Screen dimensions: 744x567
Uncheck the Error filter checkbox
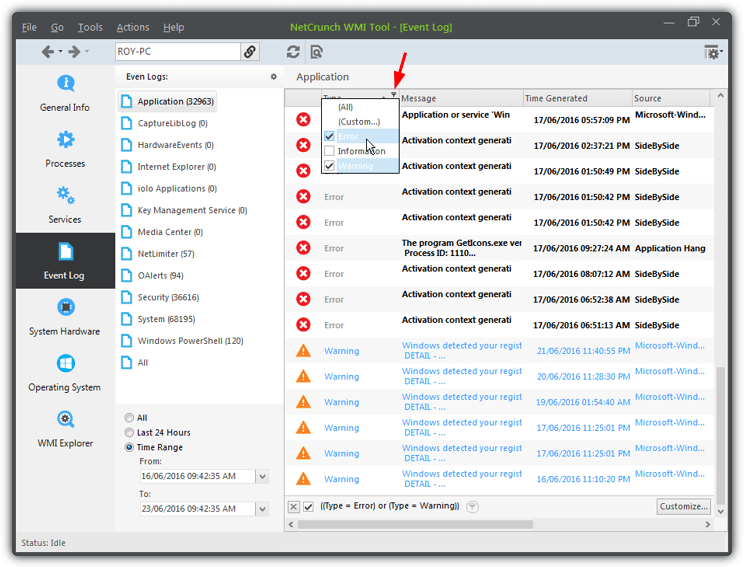click(329, 136)
